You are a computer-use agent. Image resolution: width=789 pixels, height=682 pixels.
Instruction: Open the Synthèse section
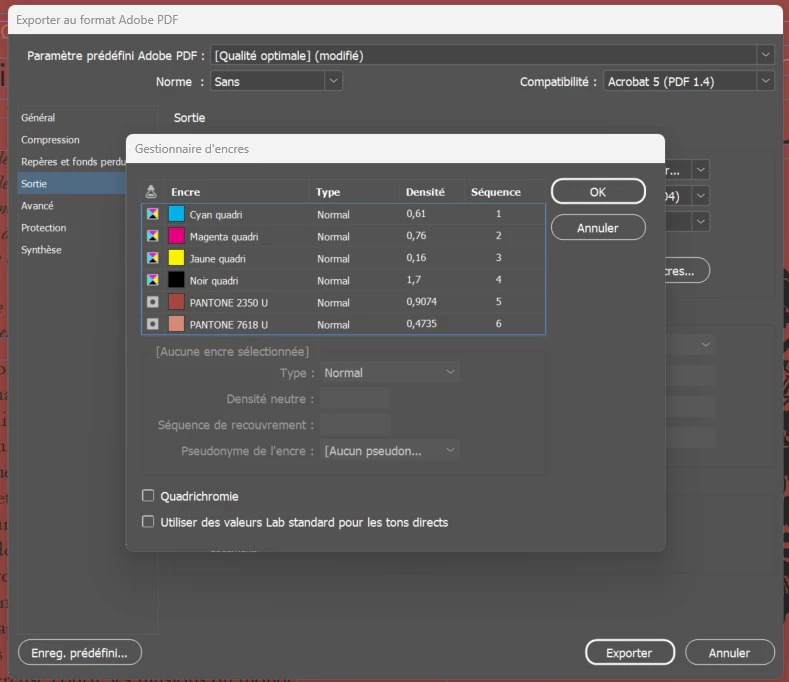[41, 250]
